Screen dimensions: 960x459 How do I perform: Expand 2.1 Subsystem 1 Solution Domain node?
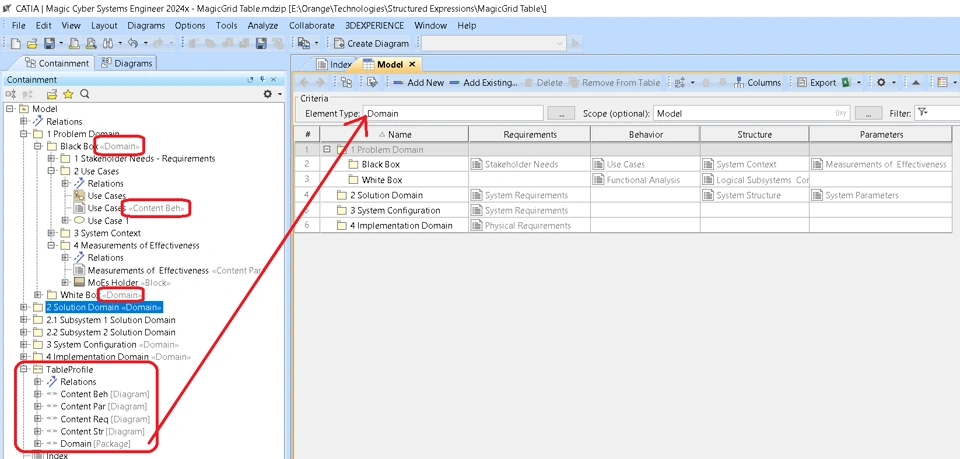(x=23, y=319)
